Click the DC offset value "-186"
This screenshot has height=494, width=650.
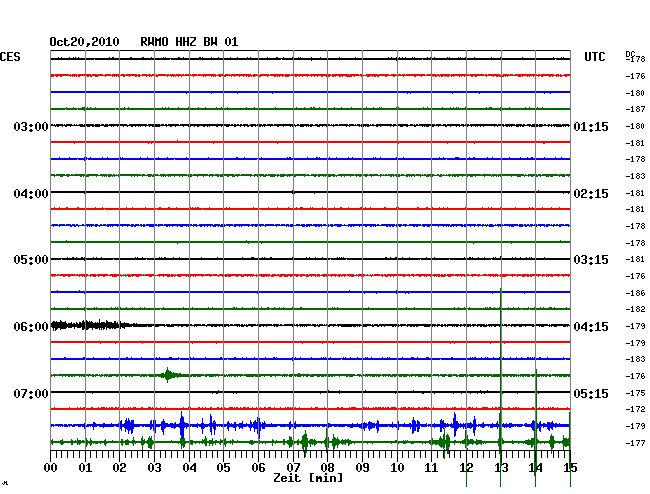pos(635,293)
